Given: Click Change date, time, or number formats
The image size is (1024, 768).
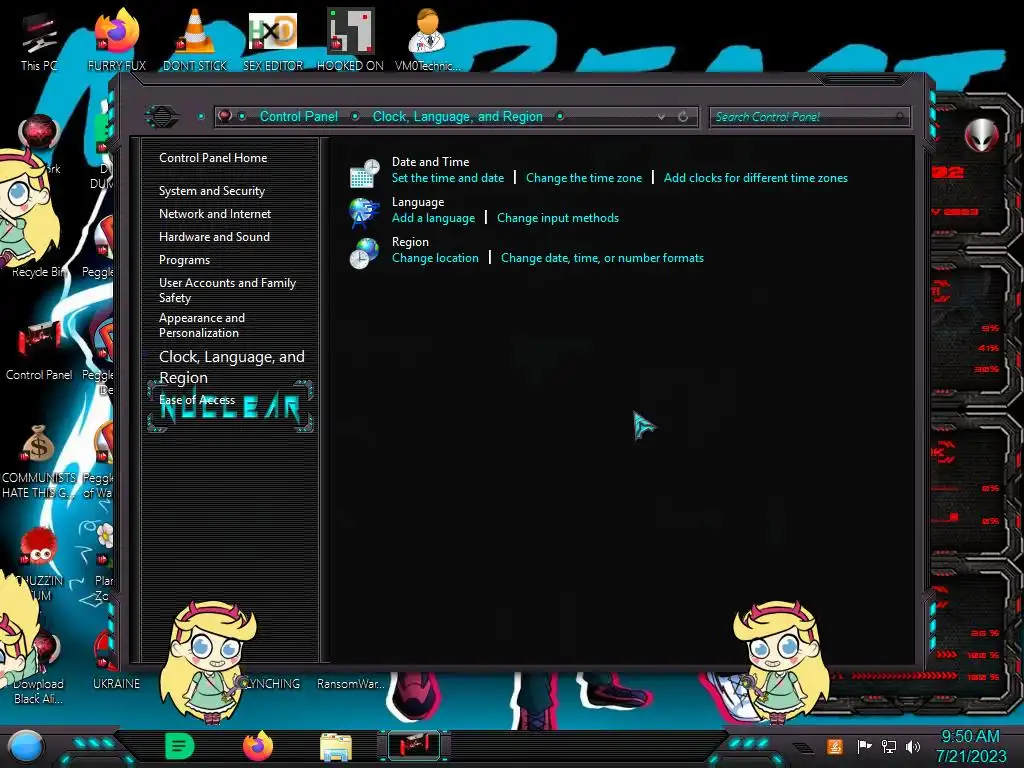Looking at the screenshot, I should tap(602, 258).
